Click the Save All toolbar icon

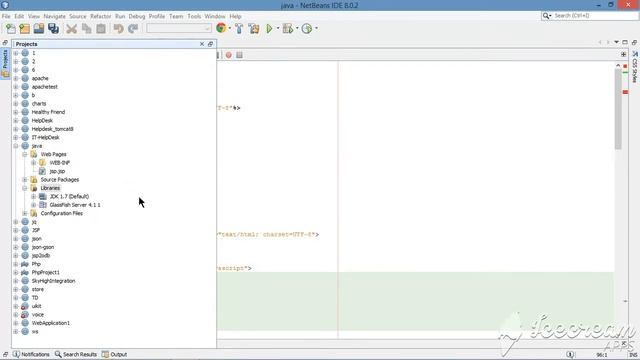coord(53,29)
